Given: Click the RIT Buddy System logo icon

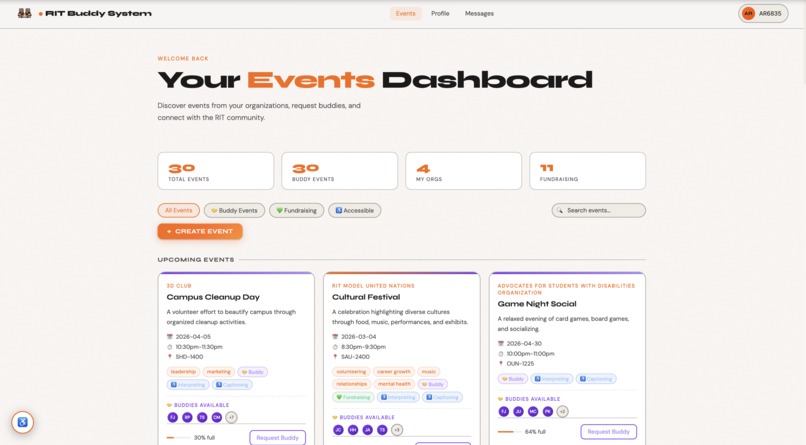Looking at the screenshot, I should click(24, 13).
